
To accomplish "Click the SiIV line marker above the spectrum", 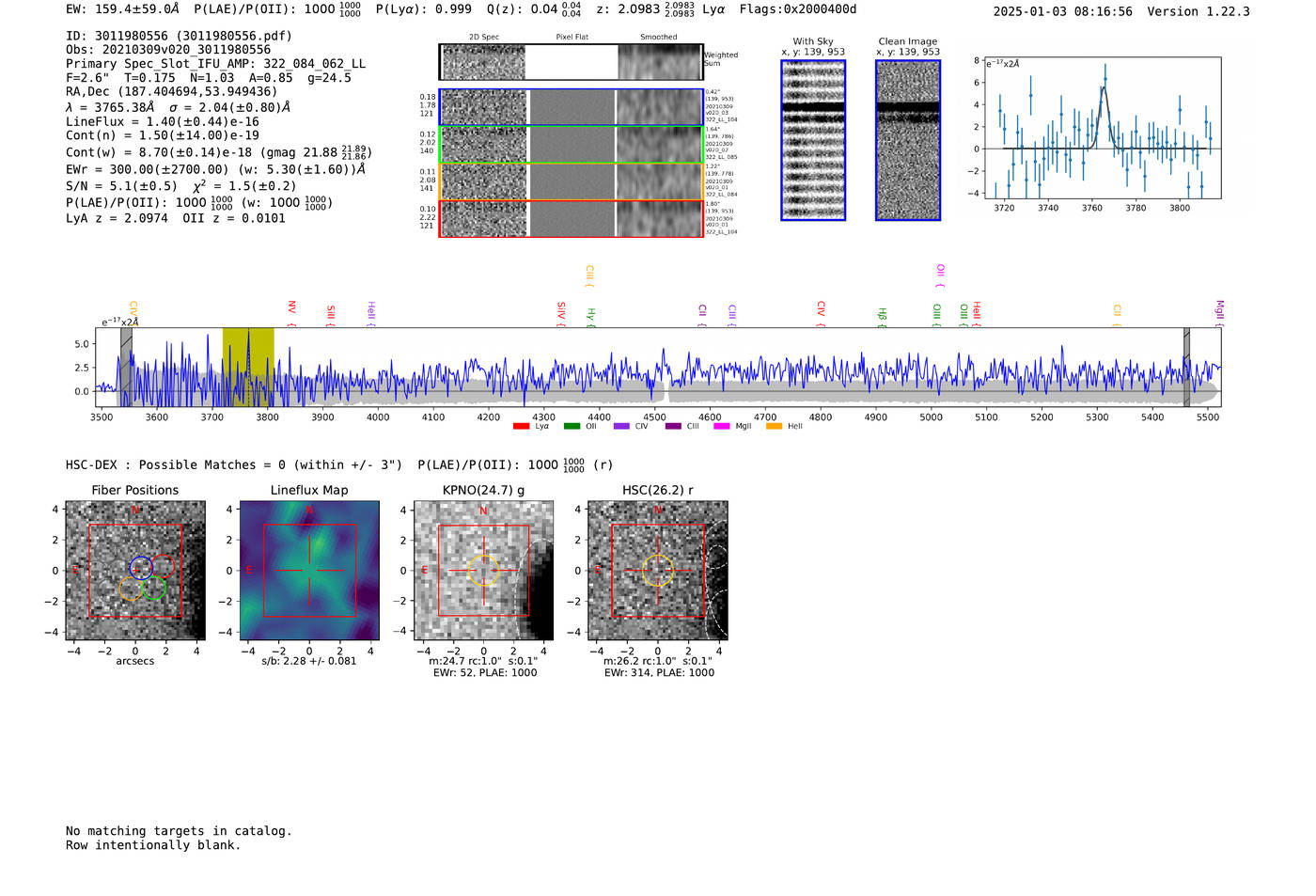I will (561, 314).
